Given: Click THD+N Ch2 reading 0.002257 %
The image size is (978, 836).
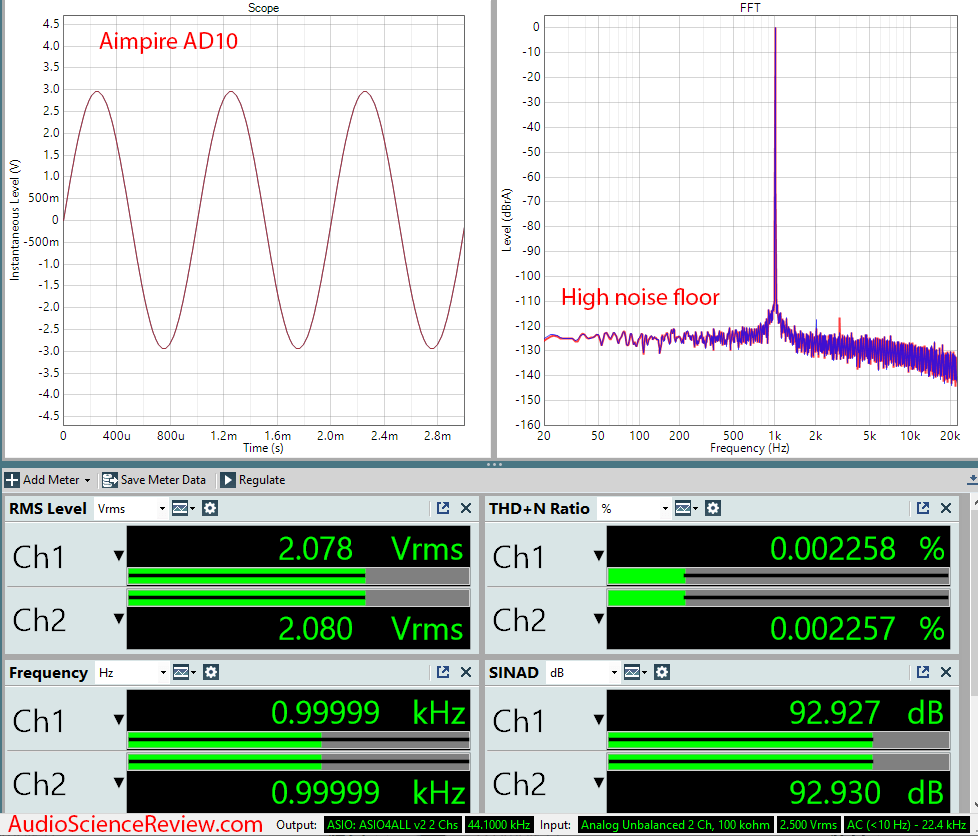Looking at the screenshot, I should (857, 628).
